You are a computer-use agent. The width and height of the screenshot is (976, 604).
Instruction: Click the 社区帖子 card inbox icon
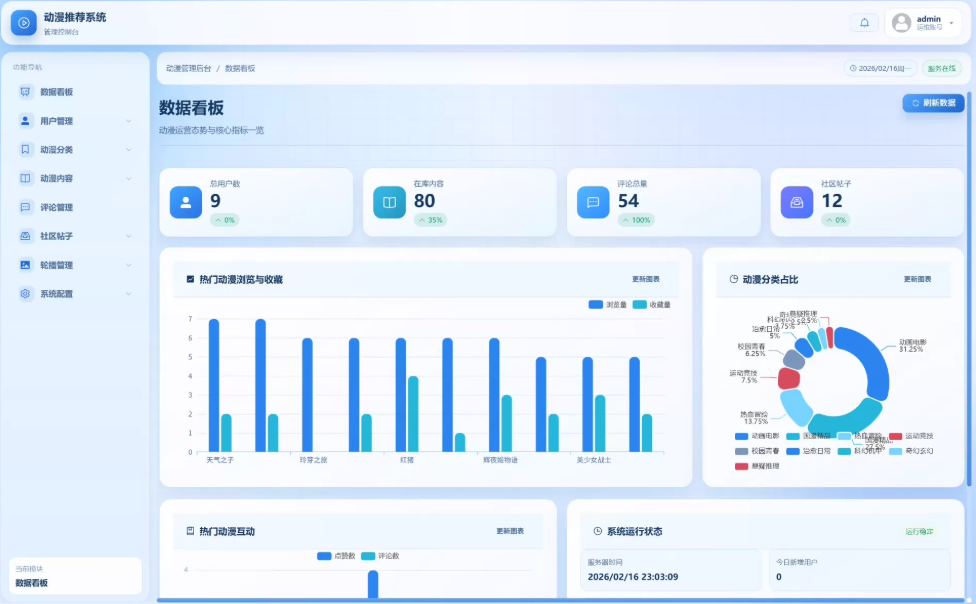point(797,202)
